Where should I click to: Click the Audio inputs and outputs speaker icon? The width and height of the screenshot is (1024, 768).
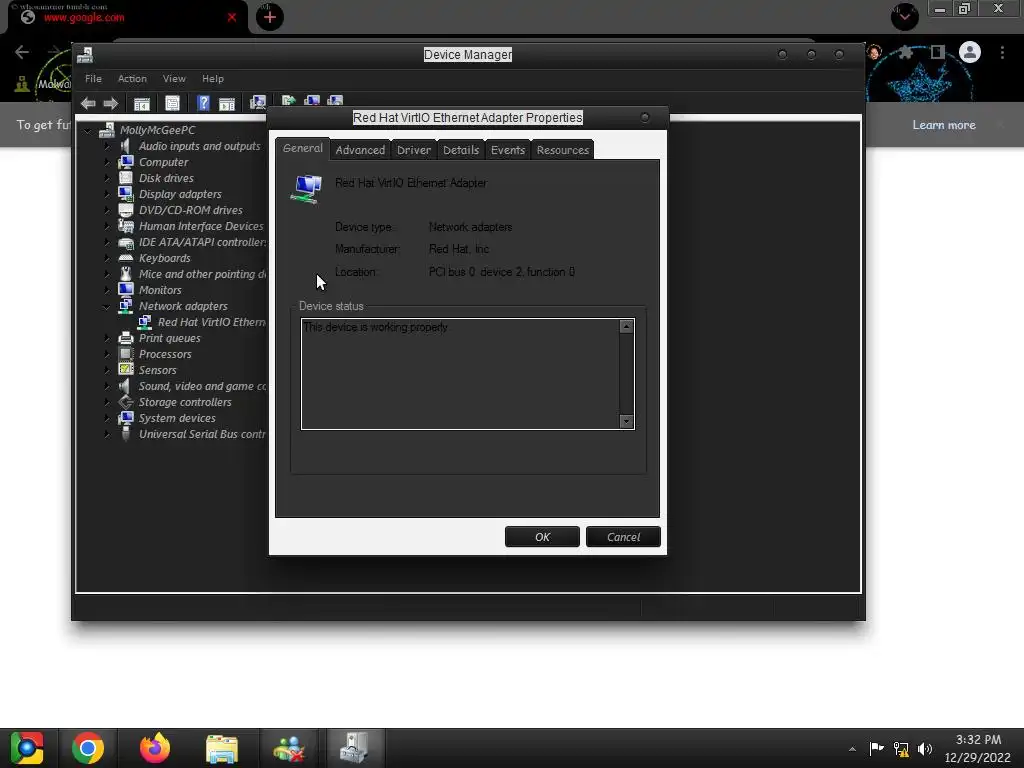click(125, 146)
